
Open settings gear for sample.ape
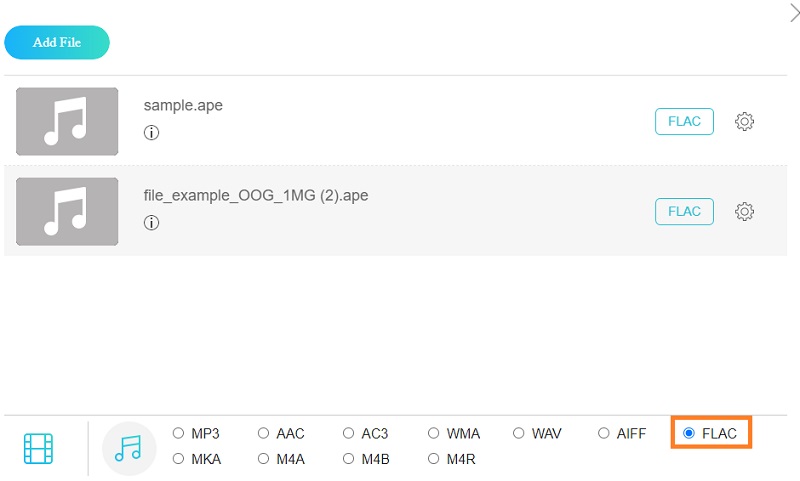(744, 122)
